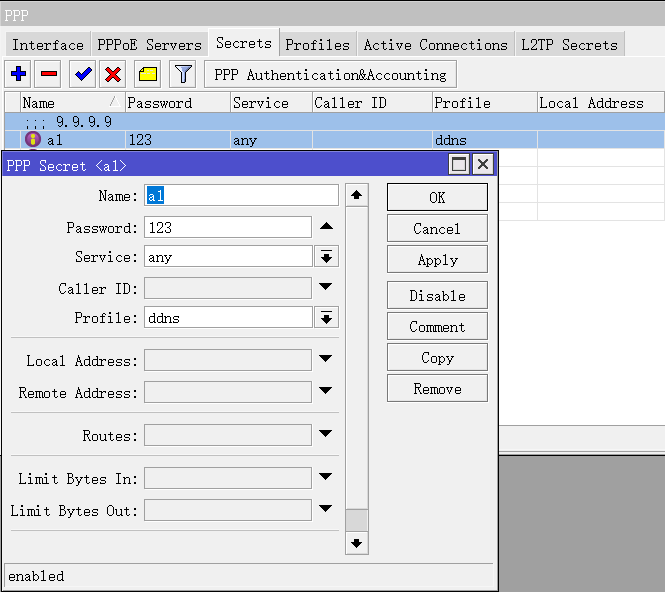Click the blue plus add secret icon

[18, 74]
